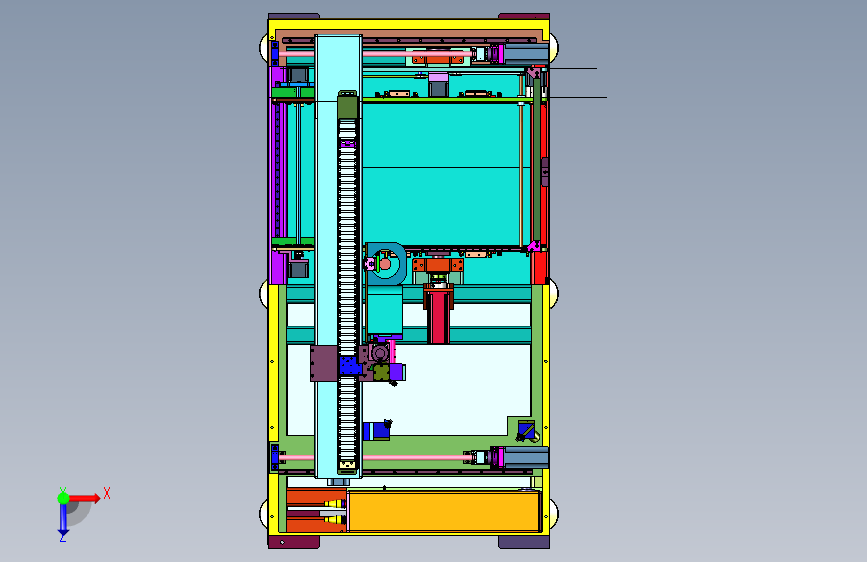Image resolution: width=867 pixels, height=562 pixels.
Task: Click the red X axis arrow of triad
Action: [x=85, y=498]
